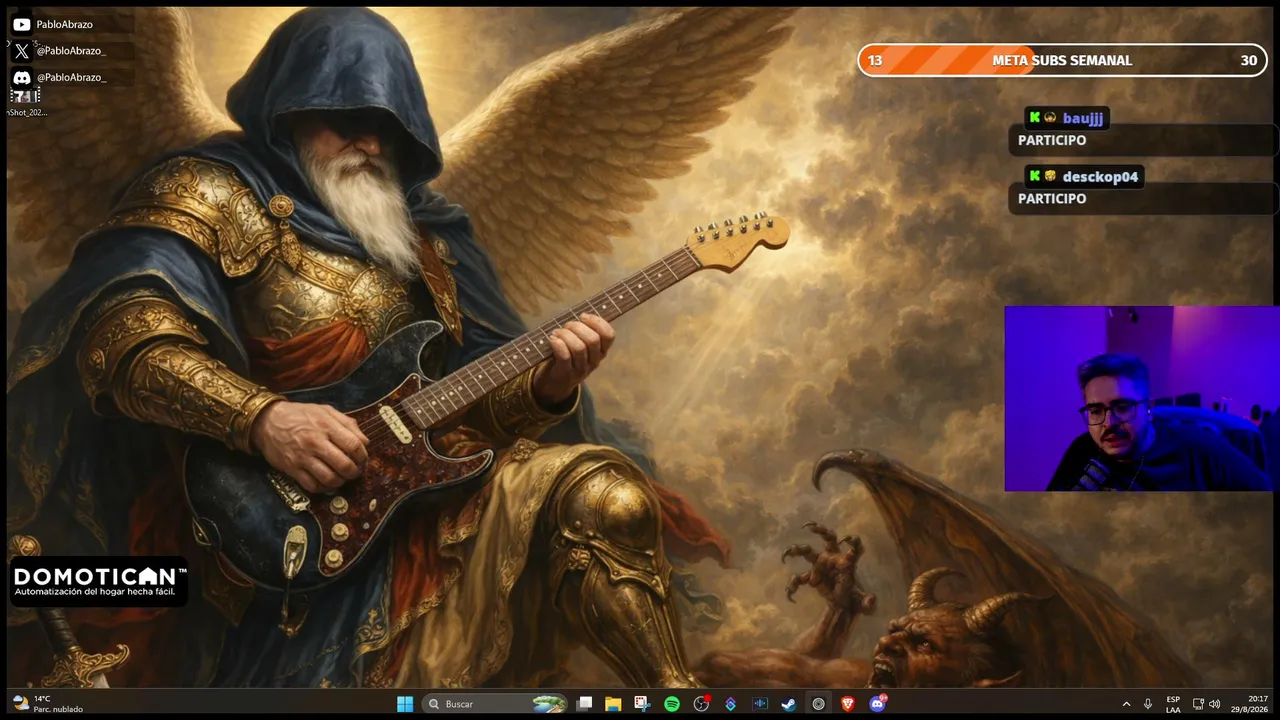1280x720 pixels.
Task: Click the PARTICIPO message under desckop04
Action: click(x=1052, y=198)
